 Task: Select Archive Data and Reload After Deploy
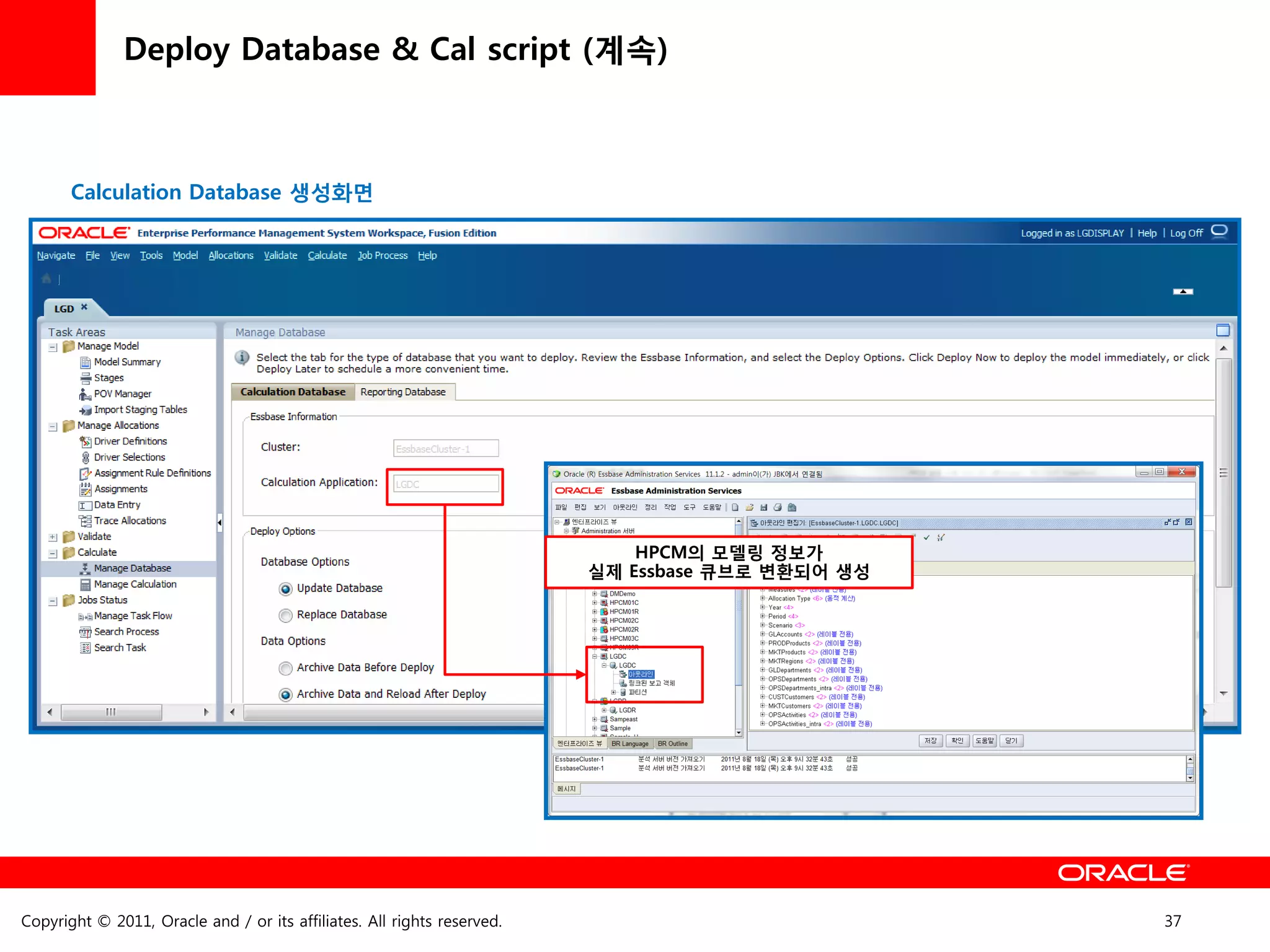pyautogui.click(x=285, y=695)
